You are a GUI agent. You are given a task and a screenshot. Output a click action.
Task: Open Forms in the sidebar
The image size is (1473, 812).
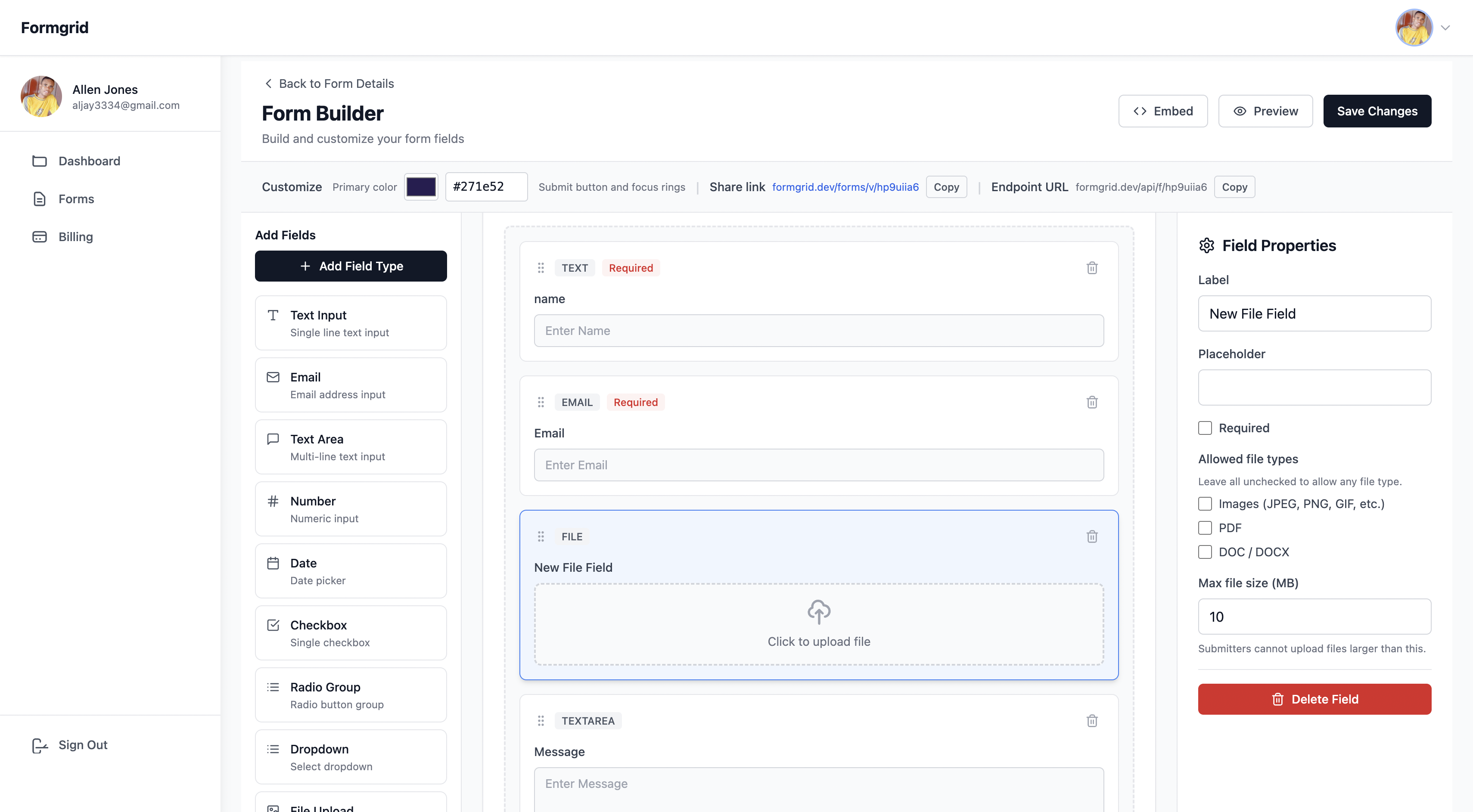click(76, 199)
